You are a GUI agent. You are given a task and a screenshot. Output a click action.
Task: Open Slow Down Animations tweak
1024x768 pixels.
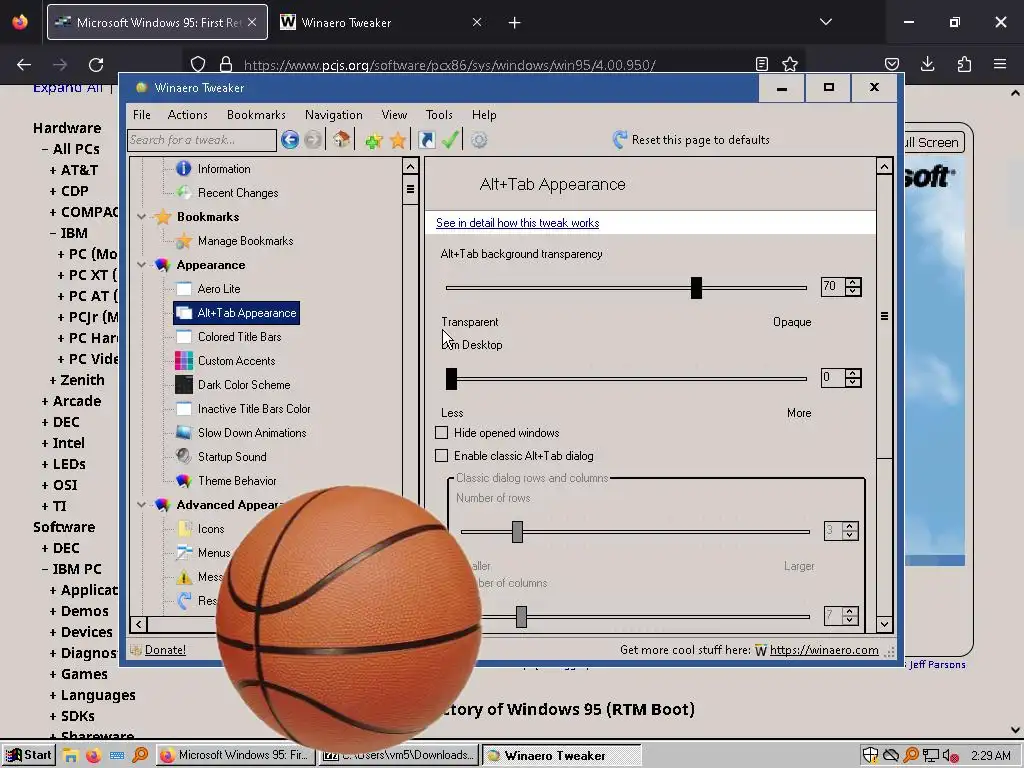tap(252, 433)
